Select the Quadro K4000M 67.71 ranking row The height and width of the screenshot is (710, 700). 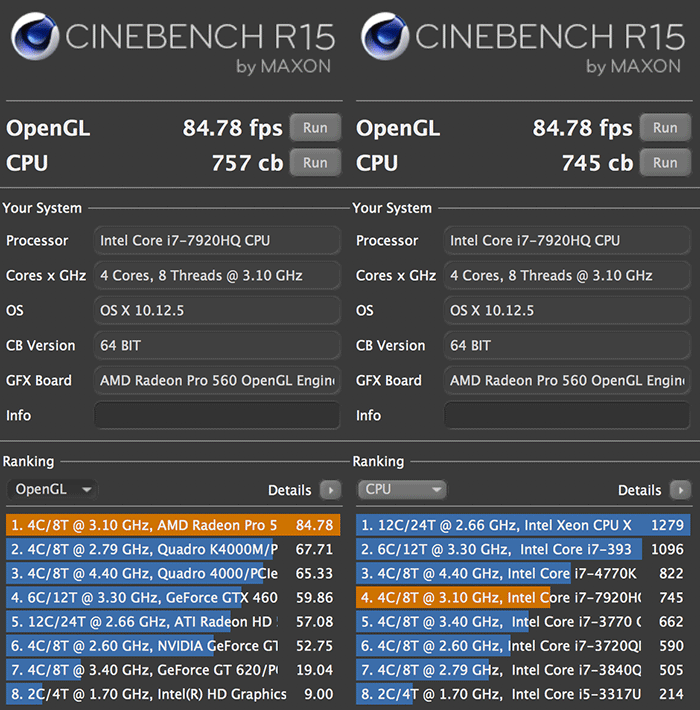pyautogui.click(x=173, y=549)
